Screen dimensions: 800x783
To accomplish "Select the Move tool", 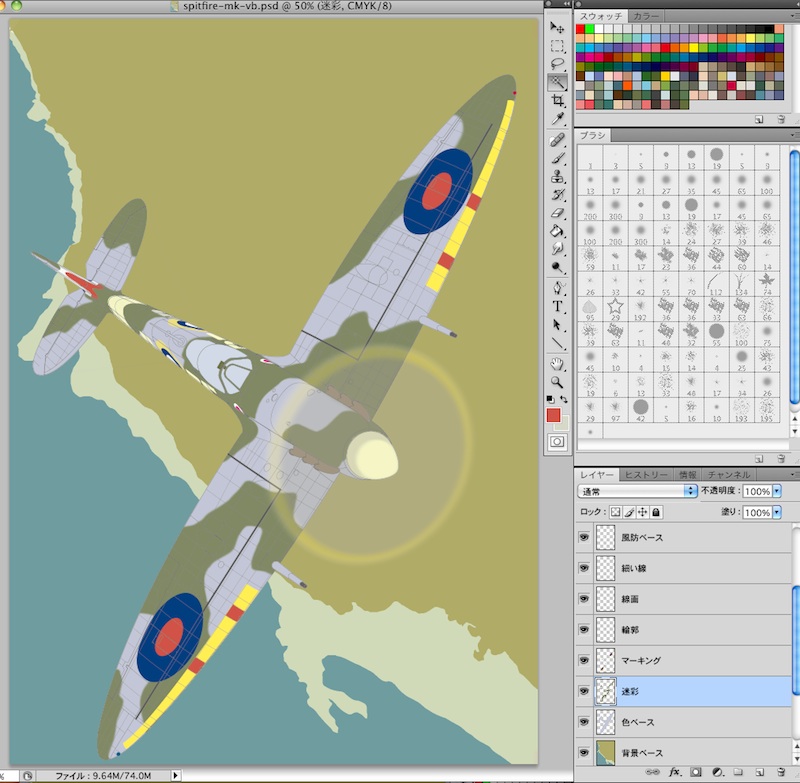I will tap(557, 28).
